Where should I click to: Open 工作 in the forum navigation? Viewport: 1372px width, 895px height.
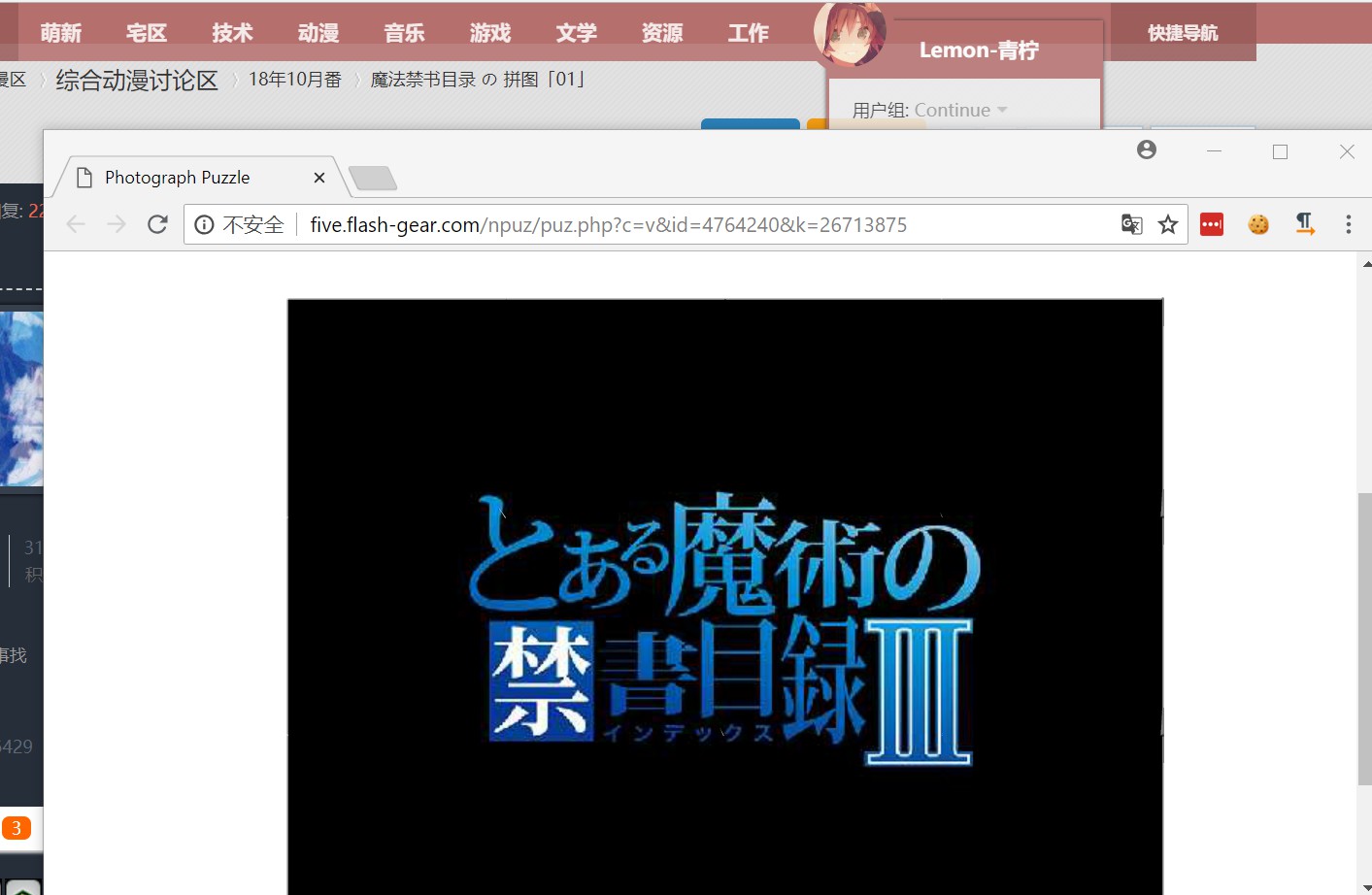[749, 33]
